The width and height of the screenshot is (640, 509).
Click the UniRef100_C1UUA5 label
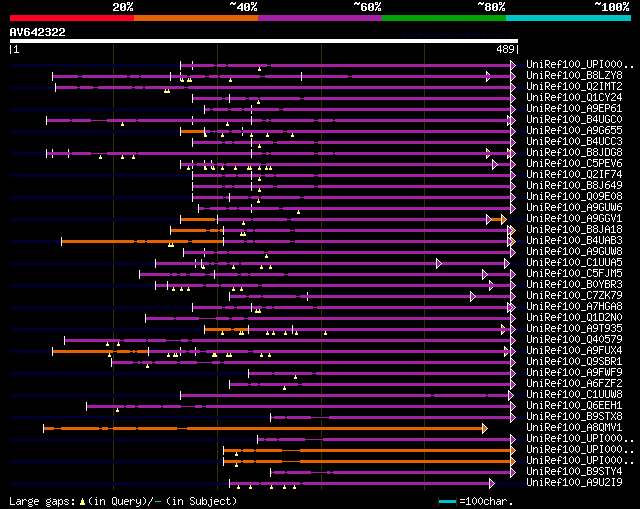(574, 263)
